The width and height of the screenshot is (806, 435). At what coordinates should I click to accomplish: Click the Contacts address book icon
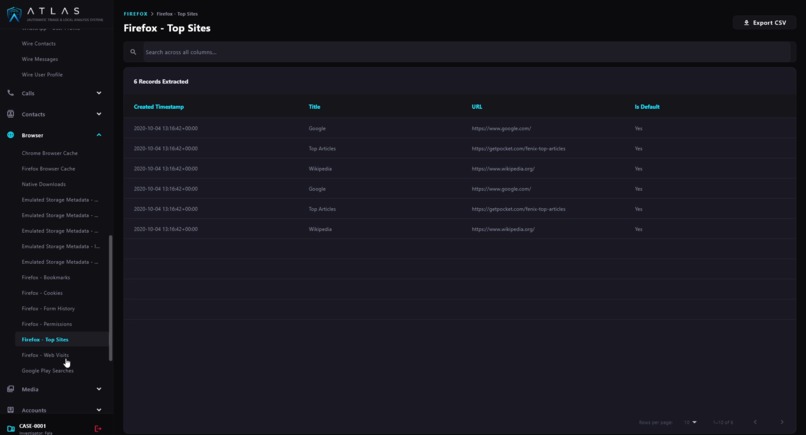click(x=10, y=114)
